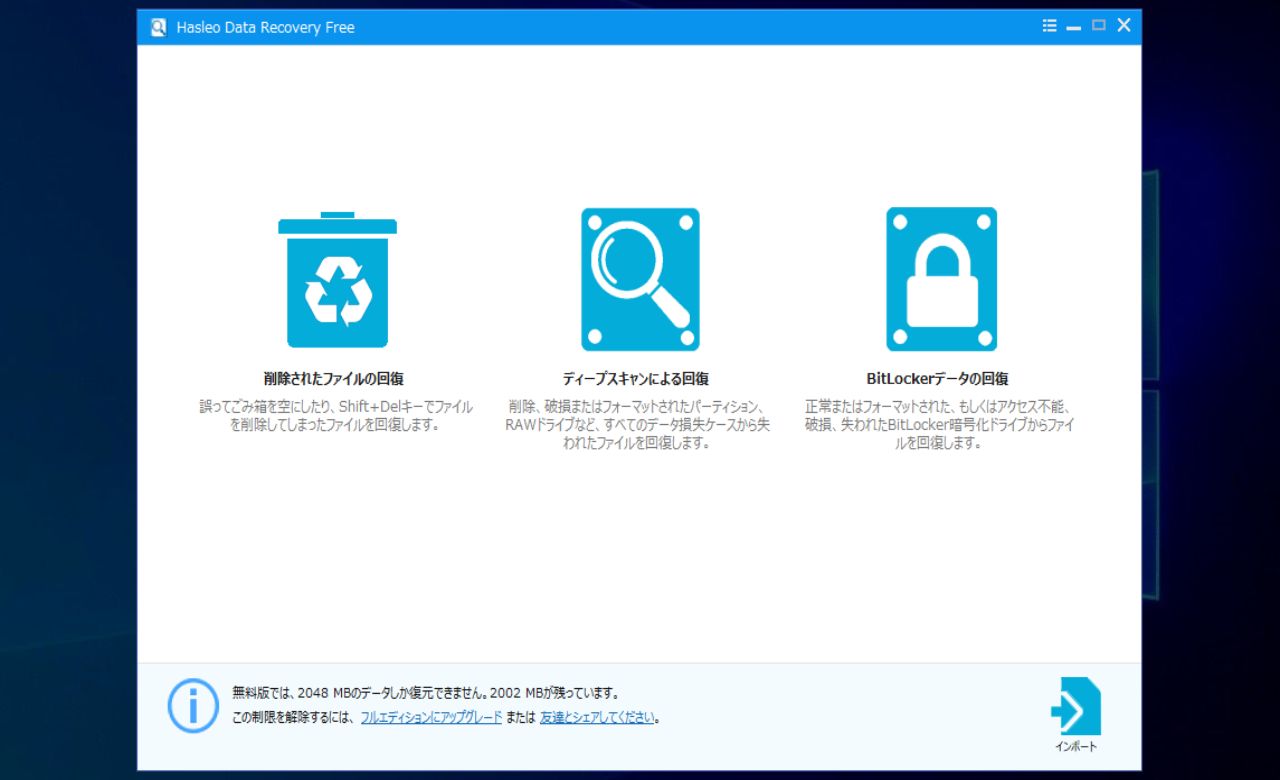Screen dimensions: 1280x780
Task: Click the deep scan description paragraph
Action: point(637,425)
